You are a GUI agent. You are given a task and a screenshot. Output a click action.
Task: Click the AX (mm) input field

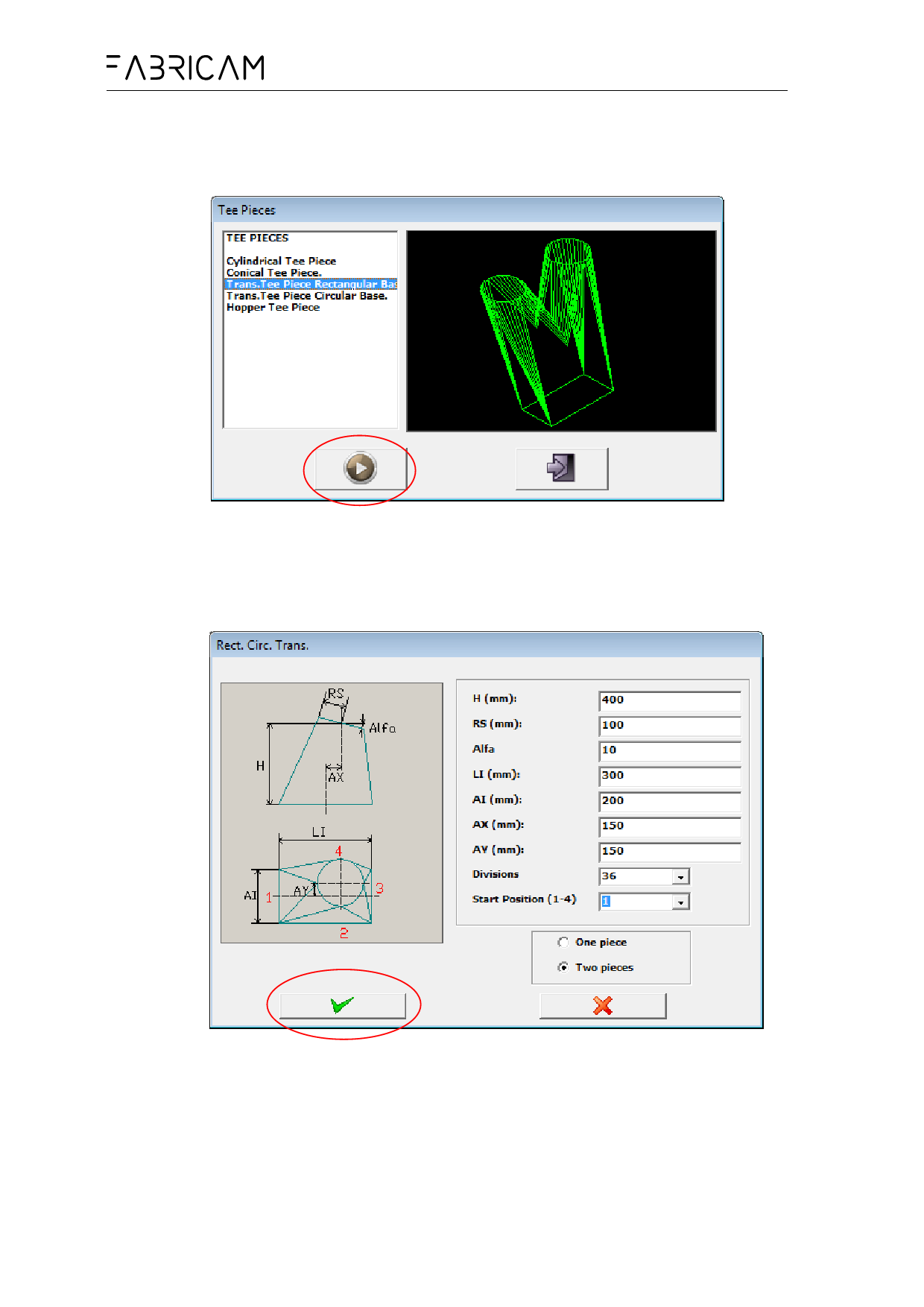(668, 826)
